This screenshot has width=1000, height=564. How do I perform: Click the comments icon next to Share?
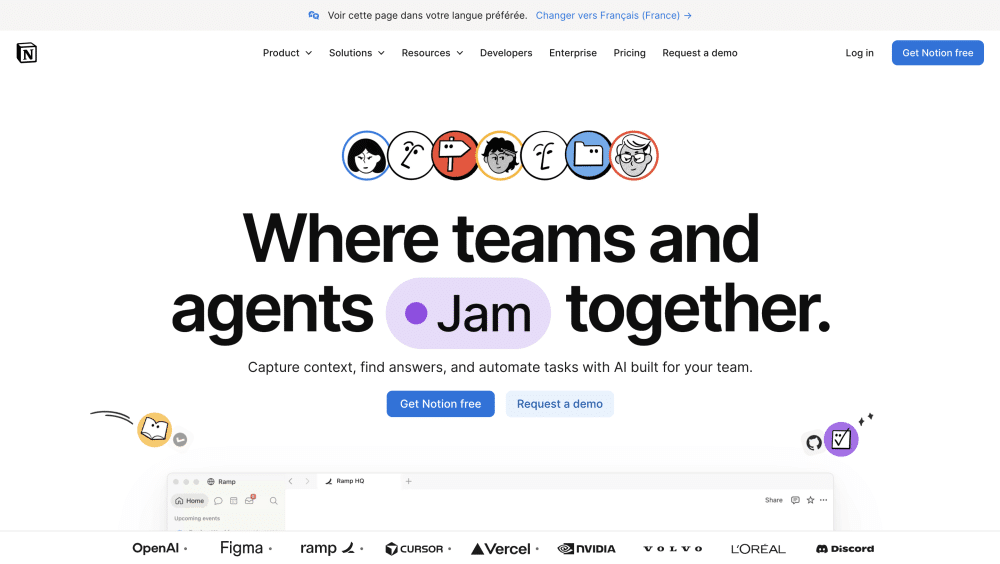(795, 500)
